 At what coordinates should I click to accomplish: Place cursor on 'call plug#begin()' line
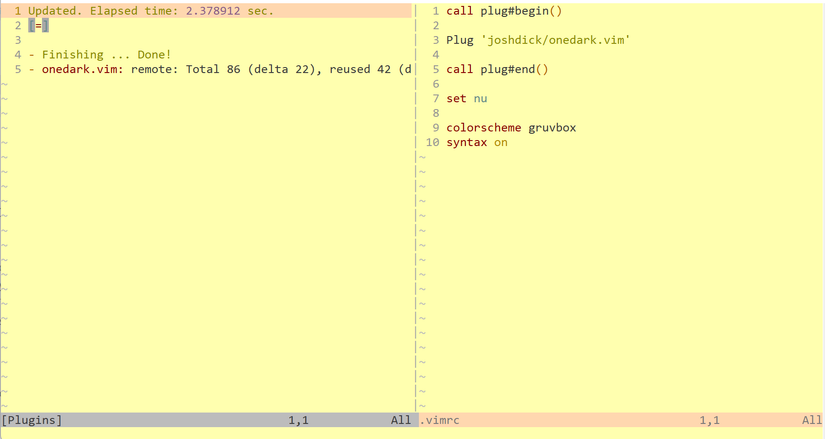[x=504, y=11]
